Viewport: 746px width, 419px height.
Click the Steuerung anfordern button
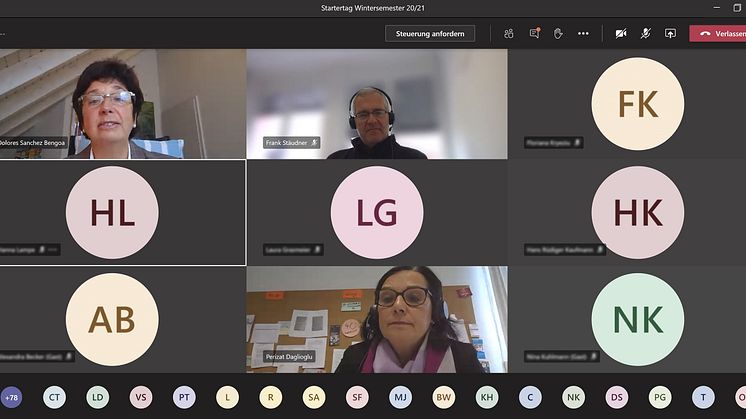[x=430, y=33]
